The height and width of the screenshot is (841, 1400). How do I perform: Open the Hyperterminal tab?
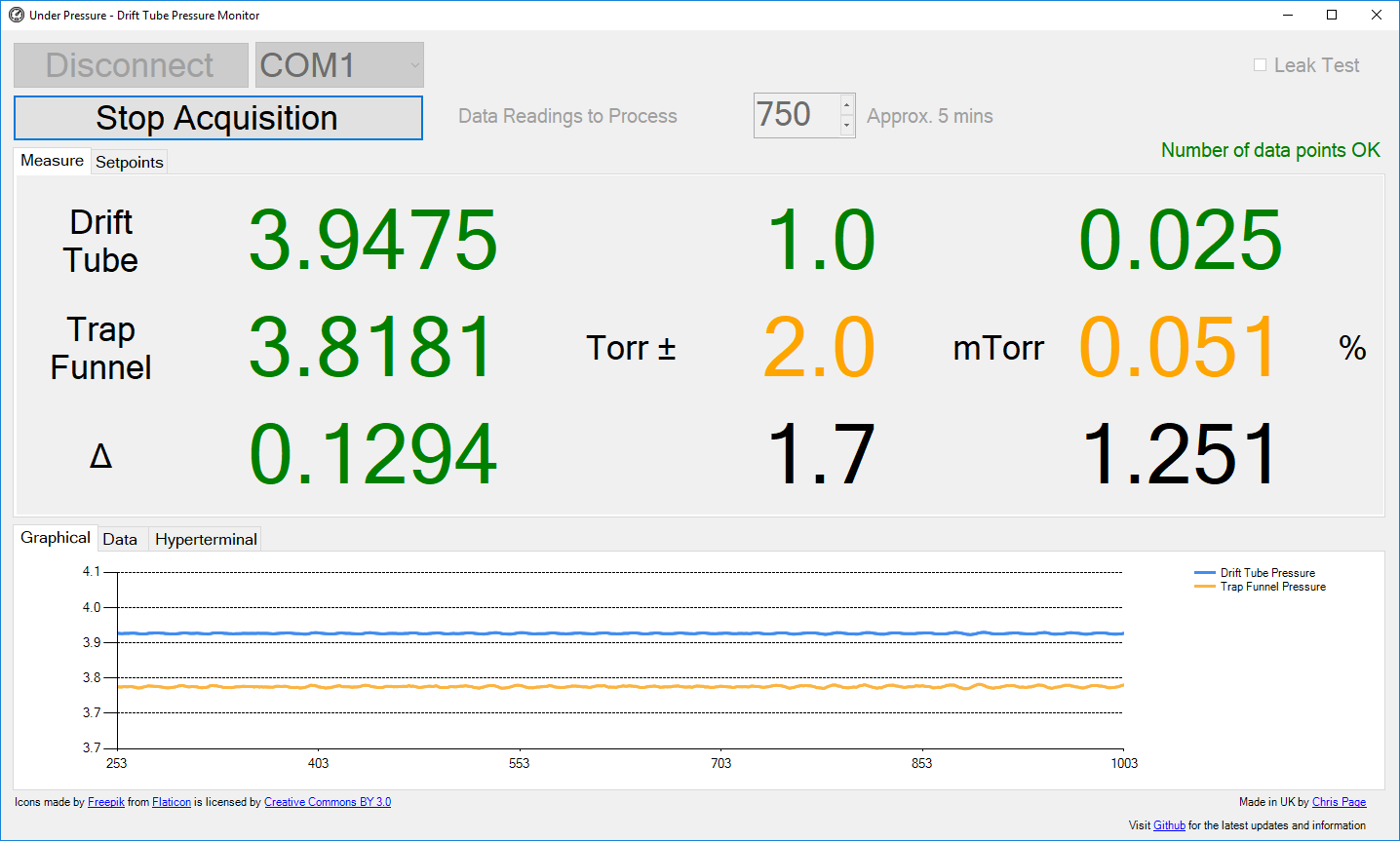206,540
